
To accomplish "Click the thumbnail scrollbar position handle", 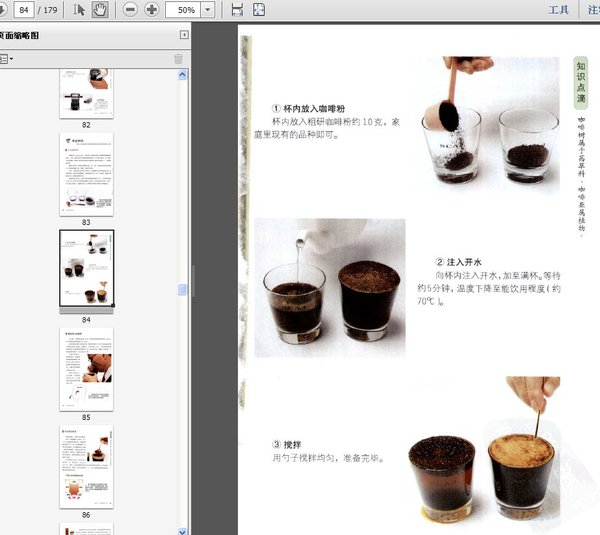I will pos(183,290).
